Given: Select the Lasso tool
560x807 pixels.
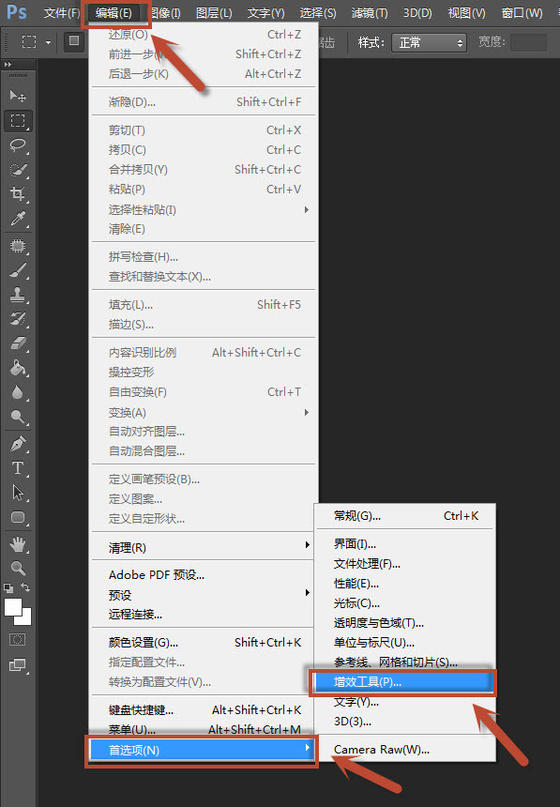Looking at the screenshot, I should pyautogui.click(x=18, y=145).
